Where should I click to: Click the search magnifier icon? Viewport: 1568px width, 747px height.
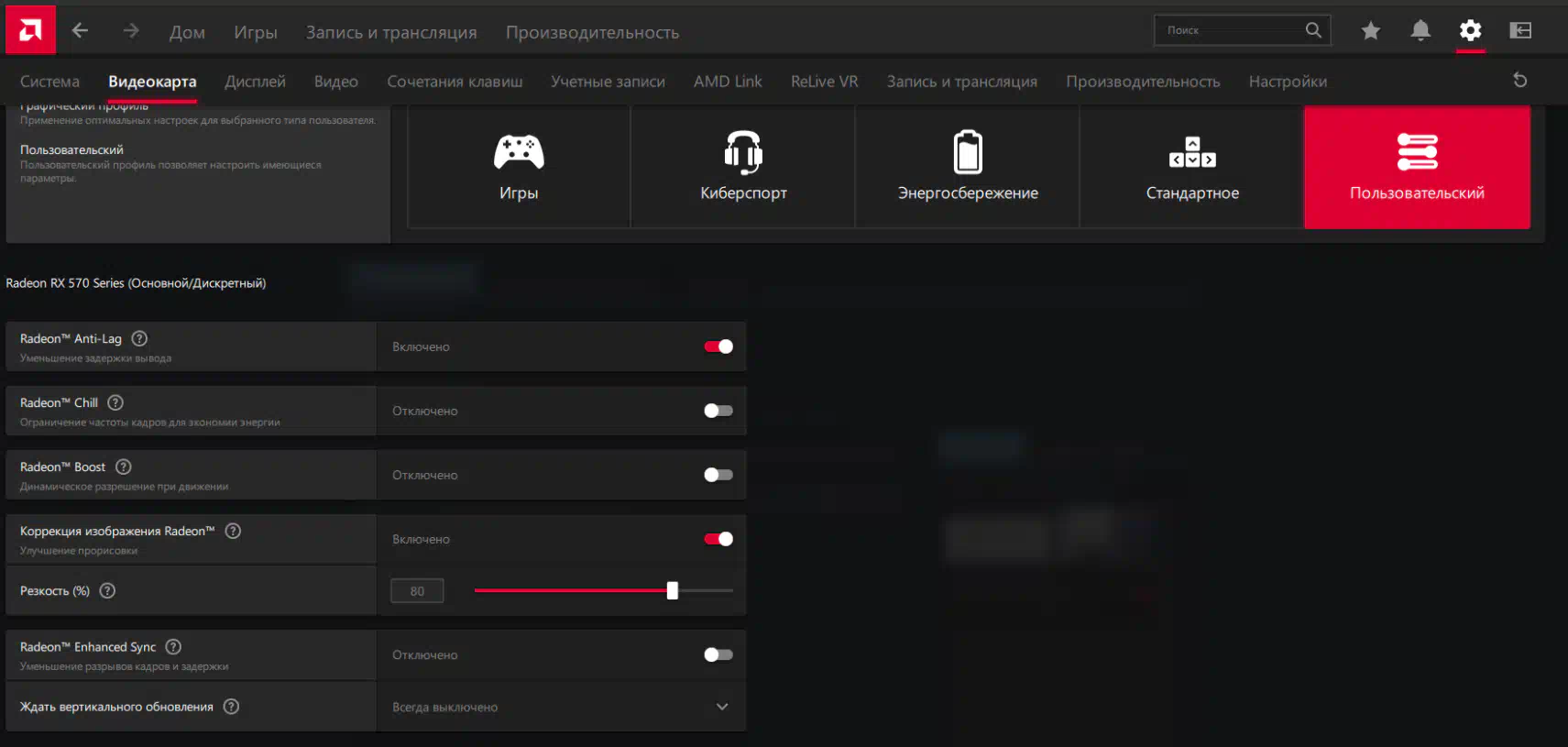1313,30
